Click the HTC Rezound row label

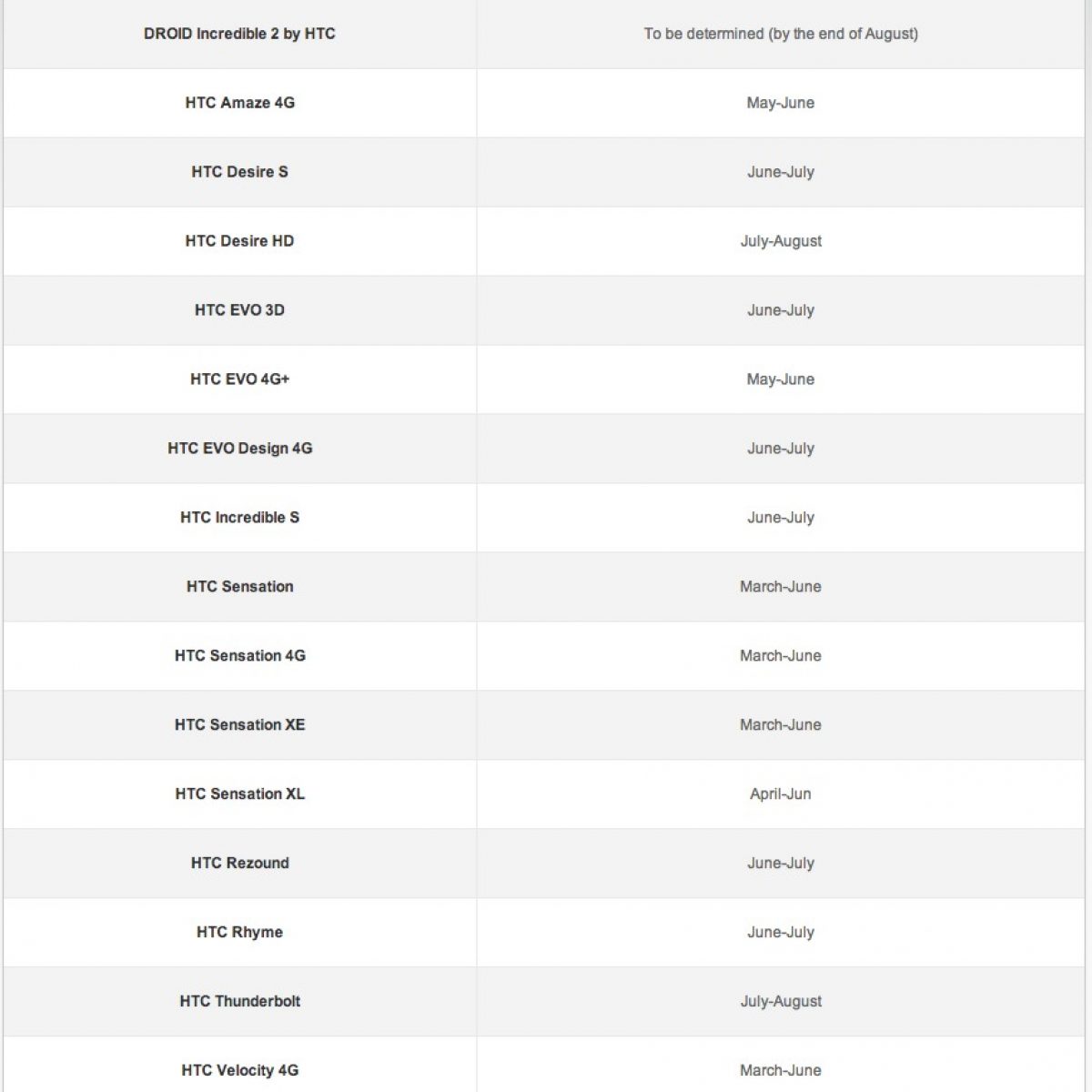(x=239, y=864)
